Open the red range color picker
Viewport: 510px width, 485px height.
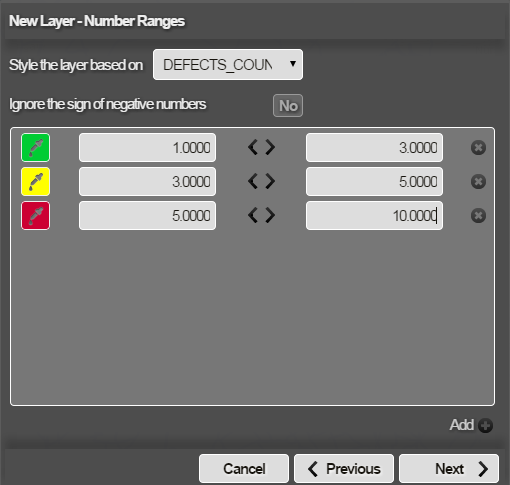click(35, 215)
